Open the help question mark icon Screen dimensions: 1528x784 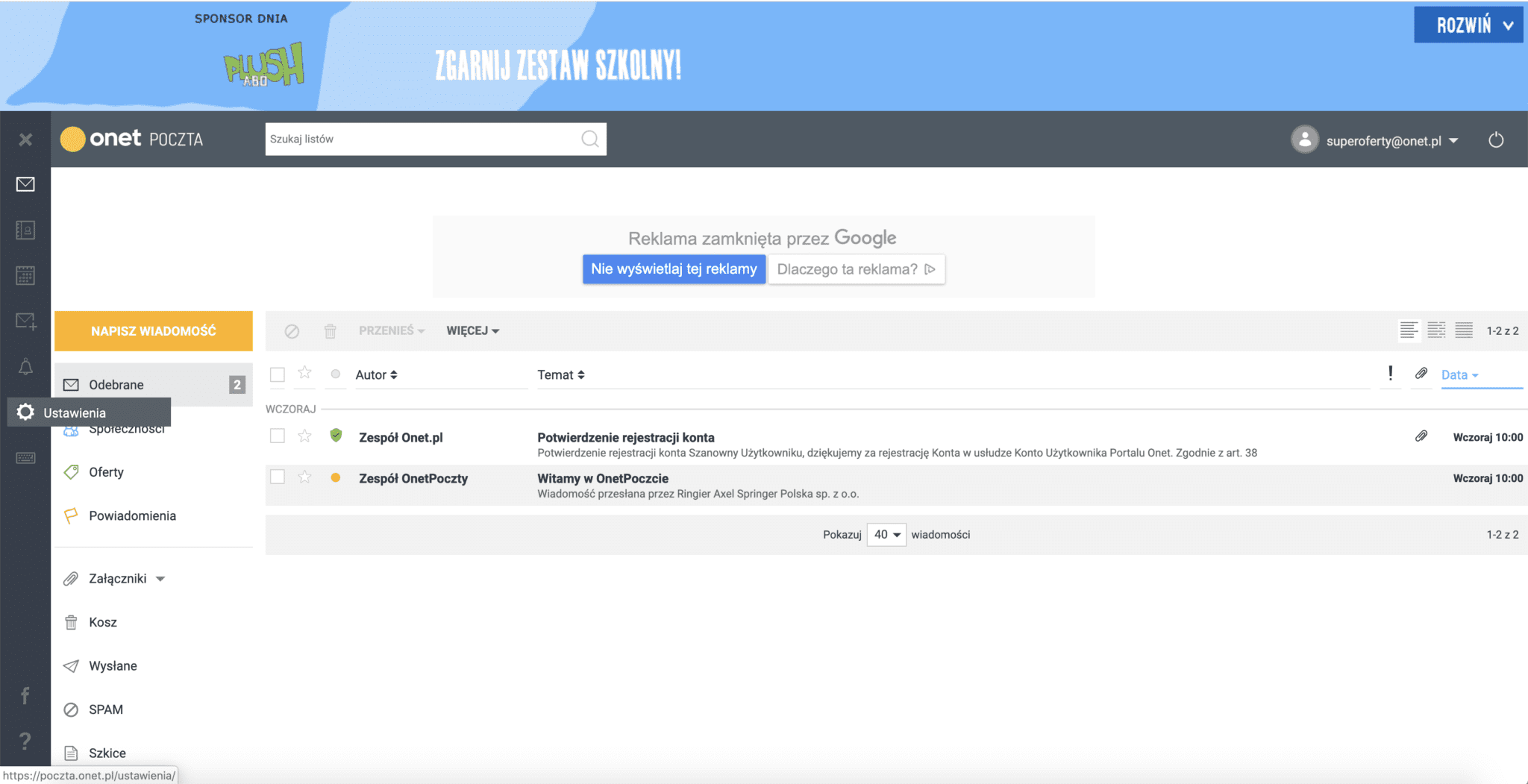click(x=25, y=740)
